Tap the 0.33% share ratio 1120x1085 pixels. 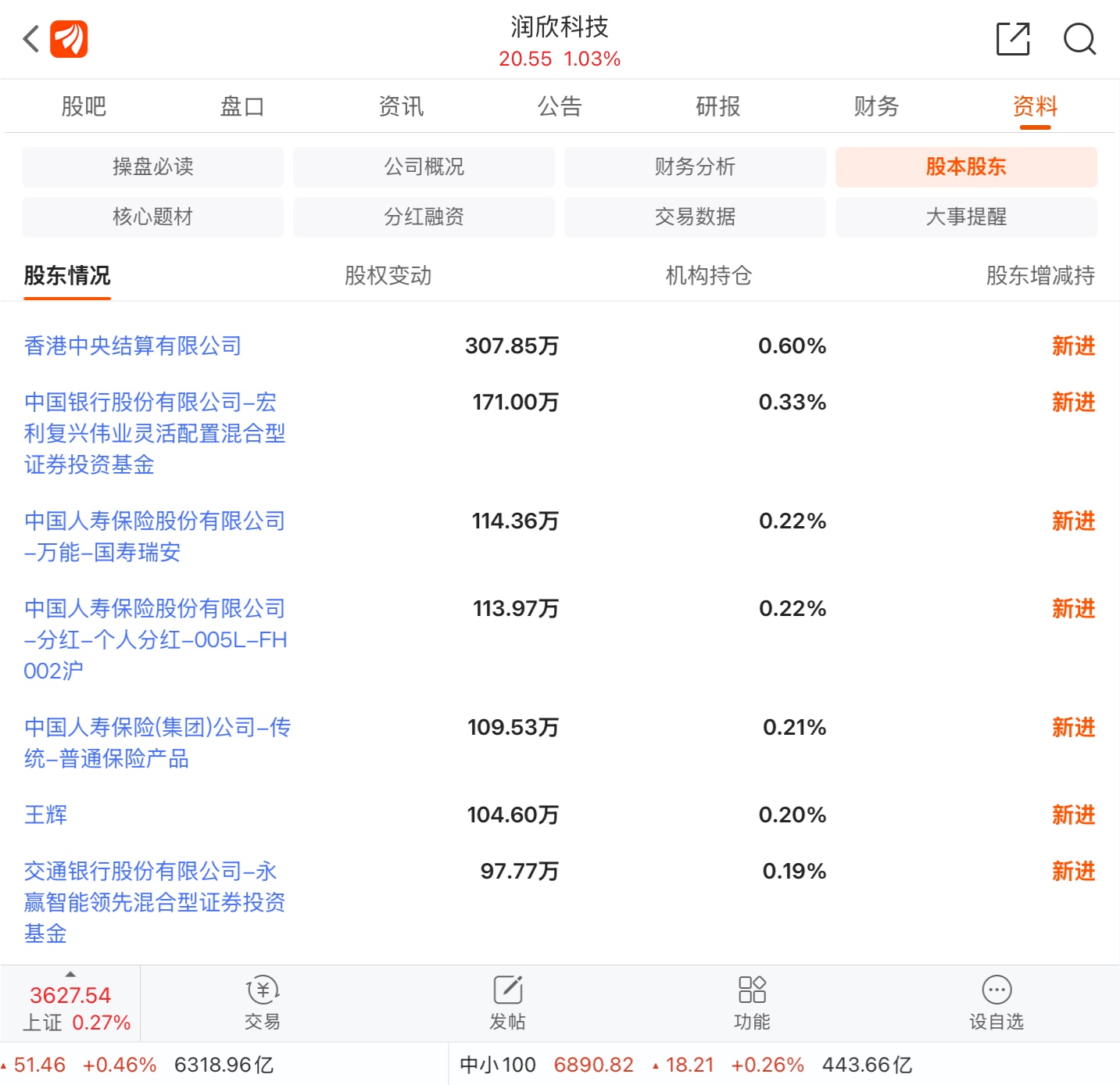[x=793, y=402]
